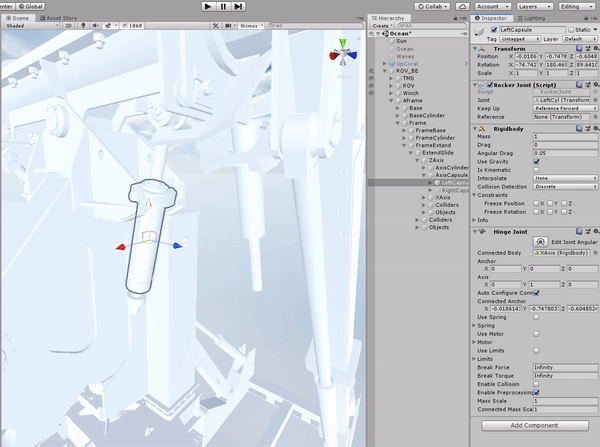
Task: Switch to the Asset Store tab
Action: [x=59, y=18]
